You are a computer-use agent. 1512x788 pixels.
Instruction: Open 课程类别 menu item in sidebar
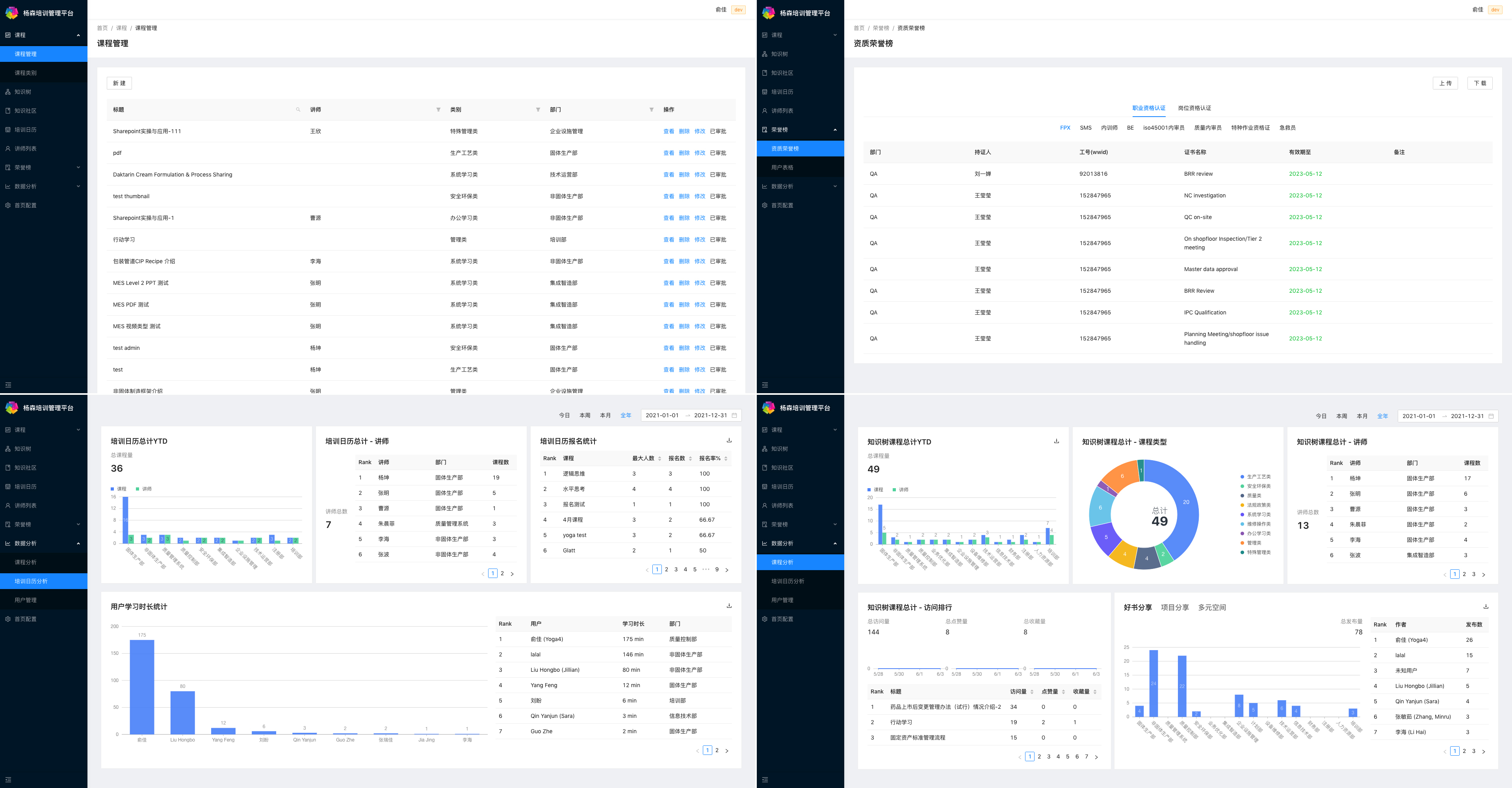point(43,73)
